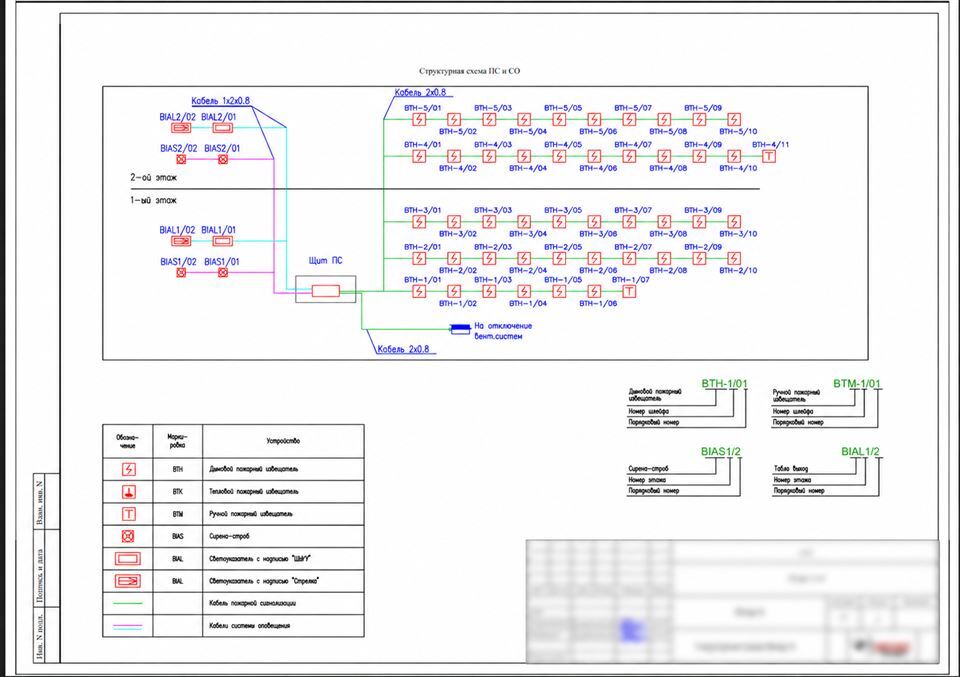Click the green 'BTM-1/01' marking example
The height and width of the screenshot is (677, 960).
coord(857,384)
